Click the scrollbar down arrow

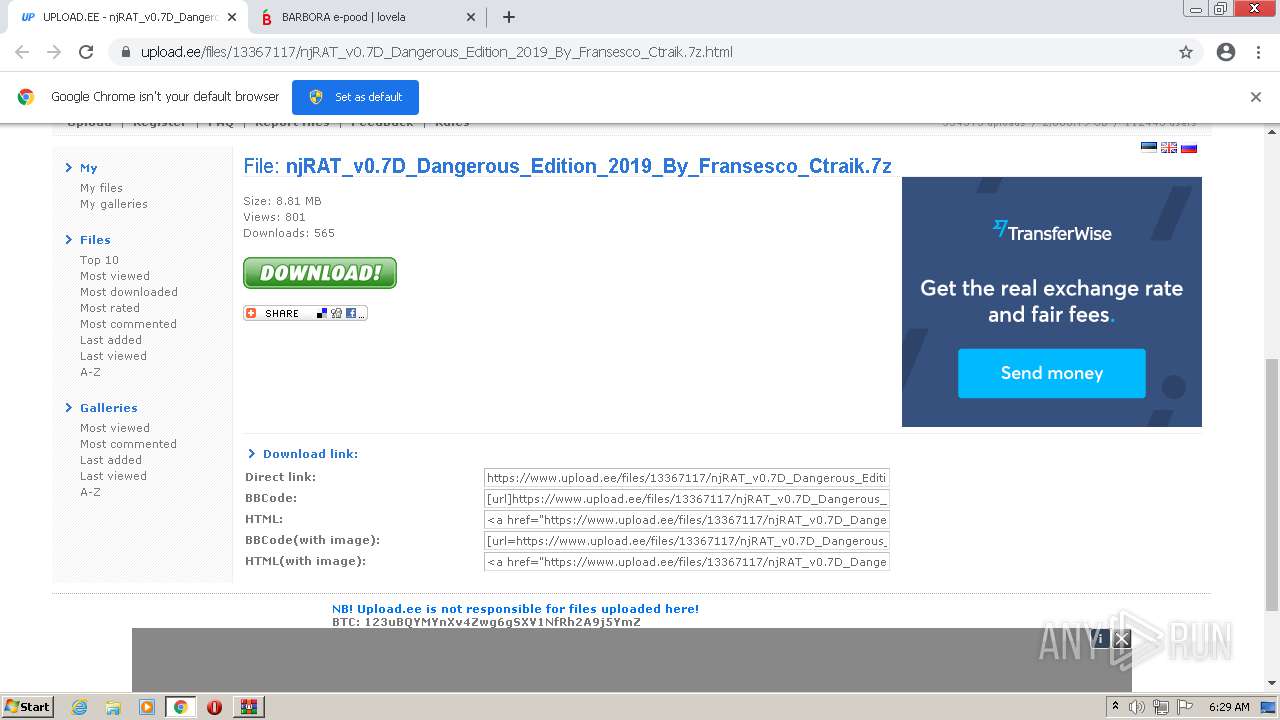tap(1272, 683)
